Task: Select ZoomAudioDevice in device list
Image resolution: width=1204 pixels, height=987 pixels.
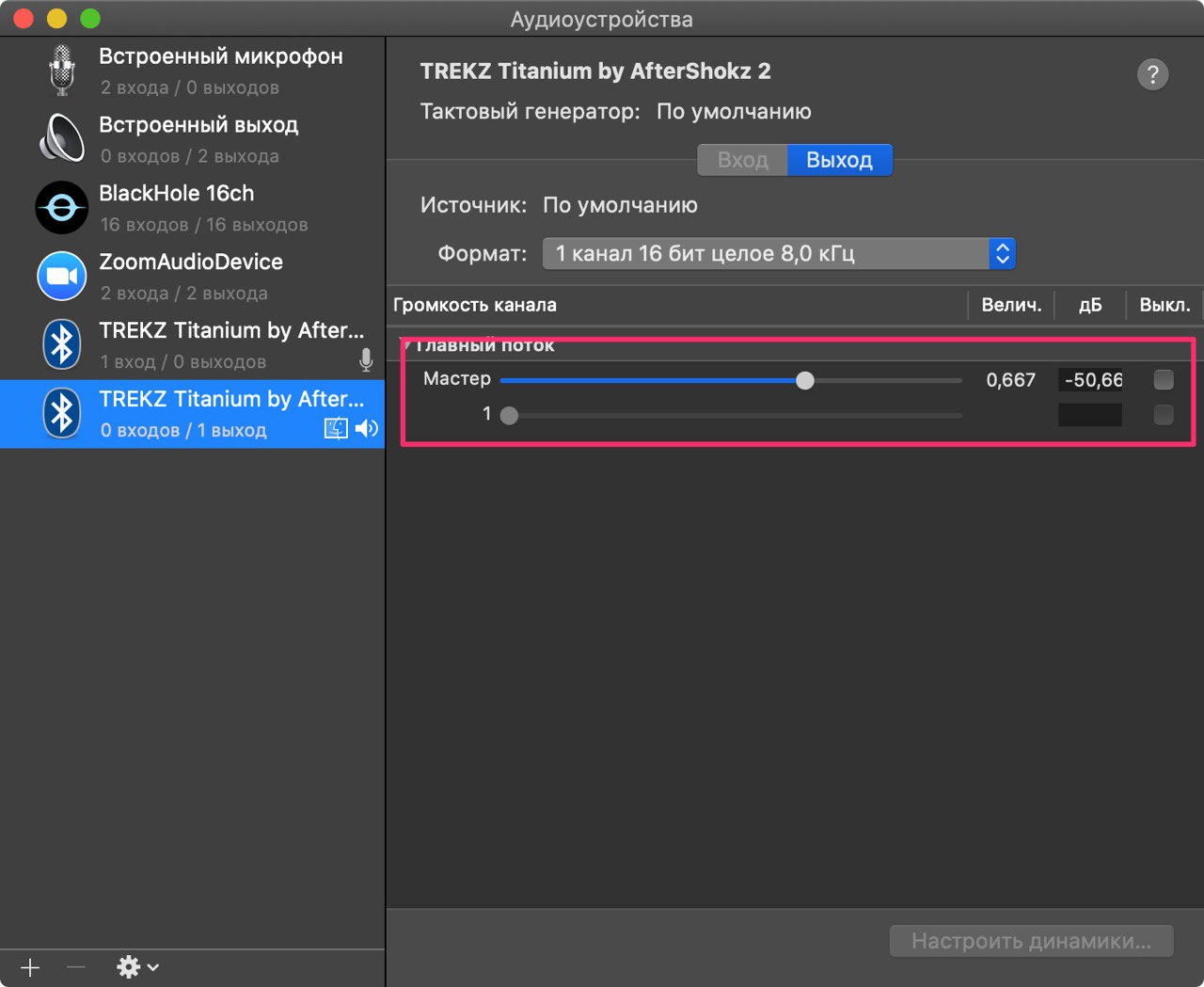Action: pyautogui.click(x=192, y=277)
